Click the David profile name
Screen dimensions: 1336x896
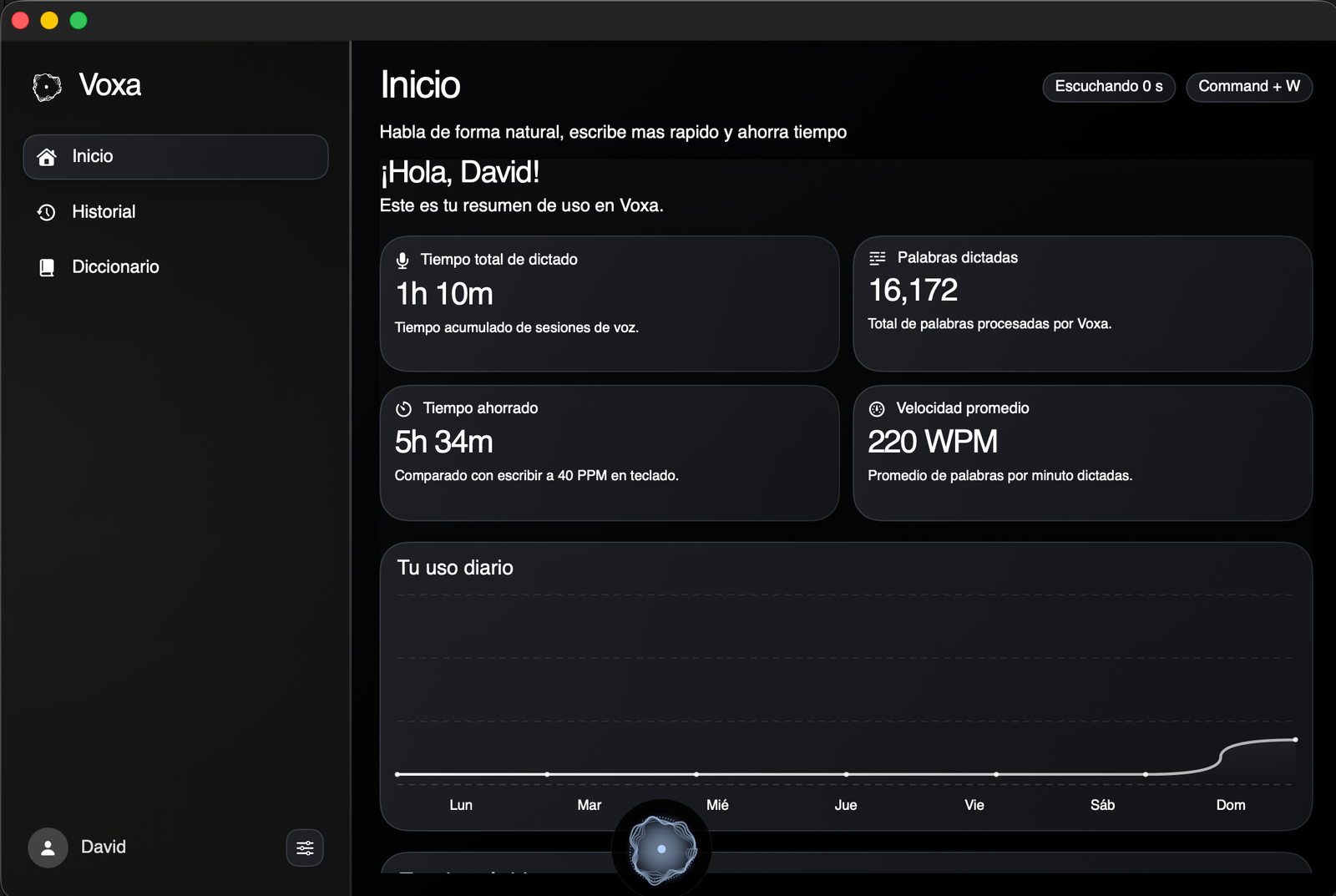pos(104,848)
